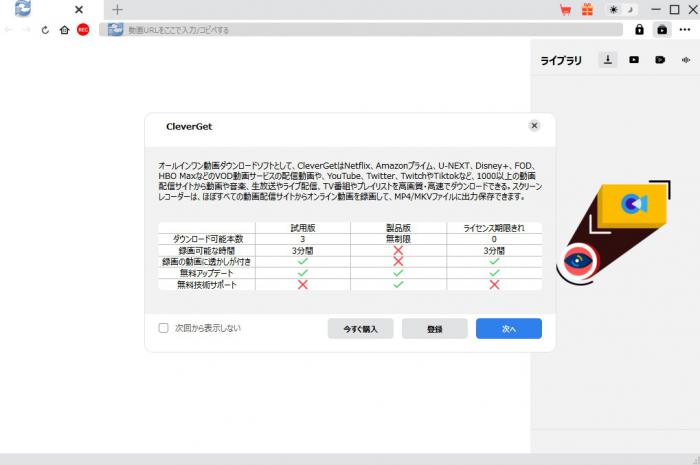
Task: Show downloaded videos tab in library
Action: click(x=634, y=59)
